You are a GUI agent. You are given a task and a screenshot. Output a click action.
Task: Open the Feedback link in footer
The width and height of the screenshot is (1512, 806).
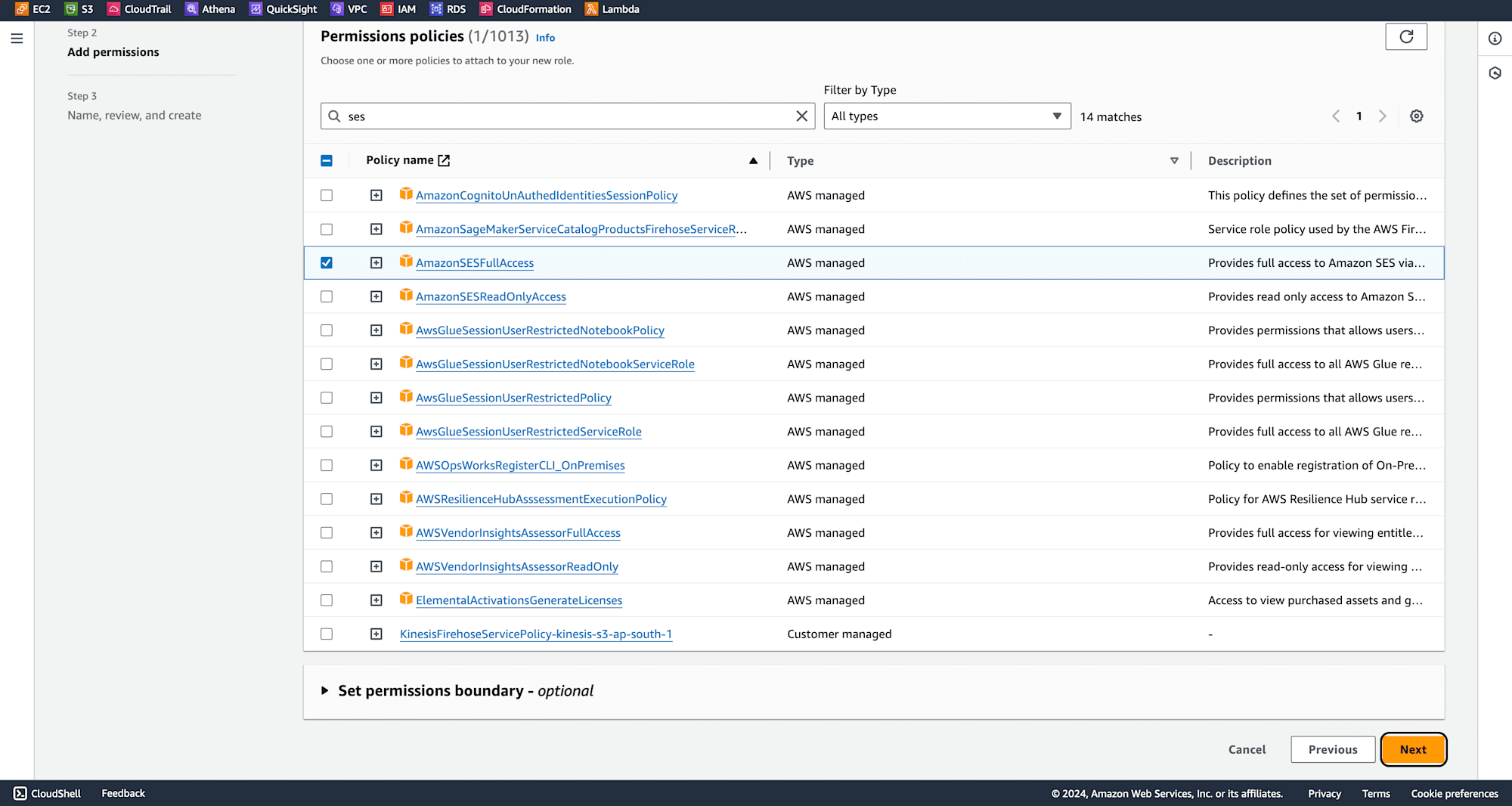(x=123, y=793)
